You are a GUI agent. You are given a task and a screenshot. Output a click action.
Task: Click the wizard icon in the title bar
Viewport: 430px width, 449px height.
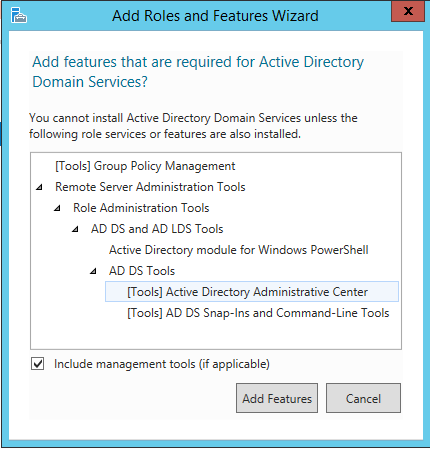click(19, 15)
